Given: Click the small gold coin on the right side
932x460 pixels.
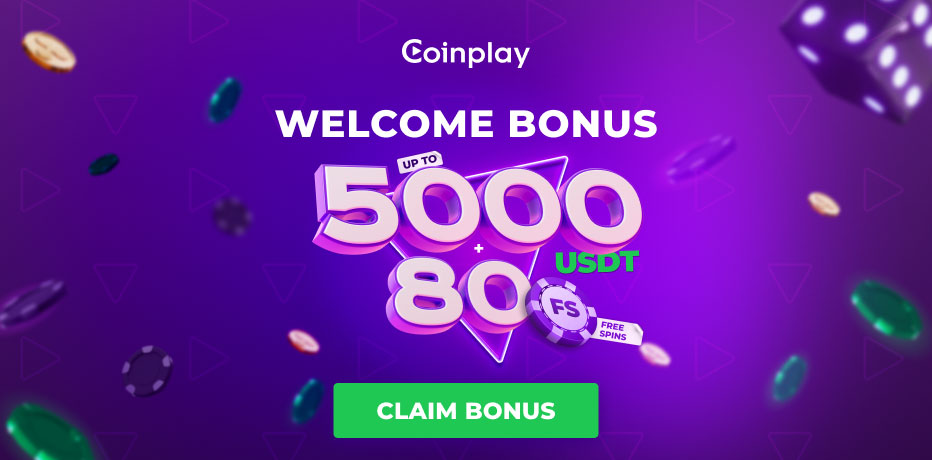Looking at the screenshot, I should point(824,204).
